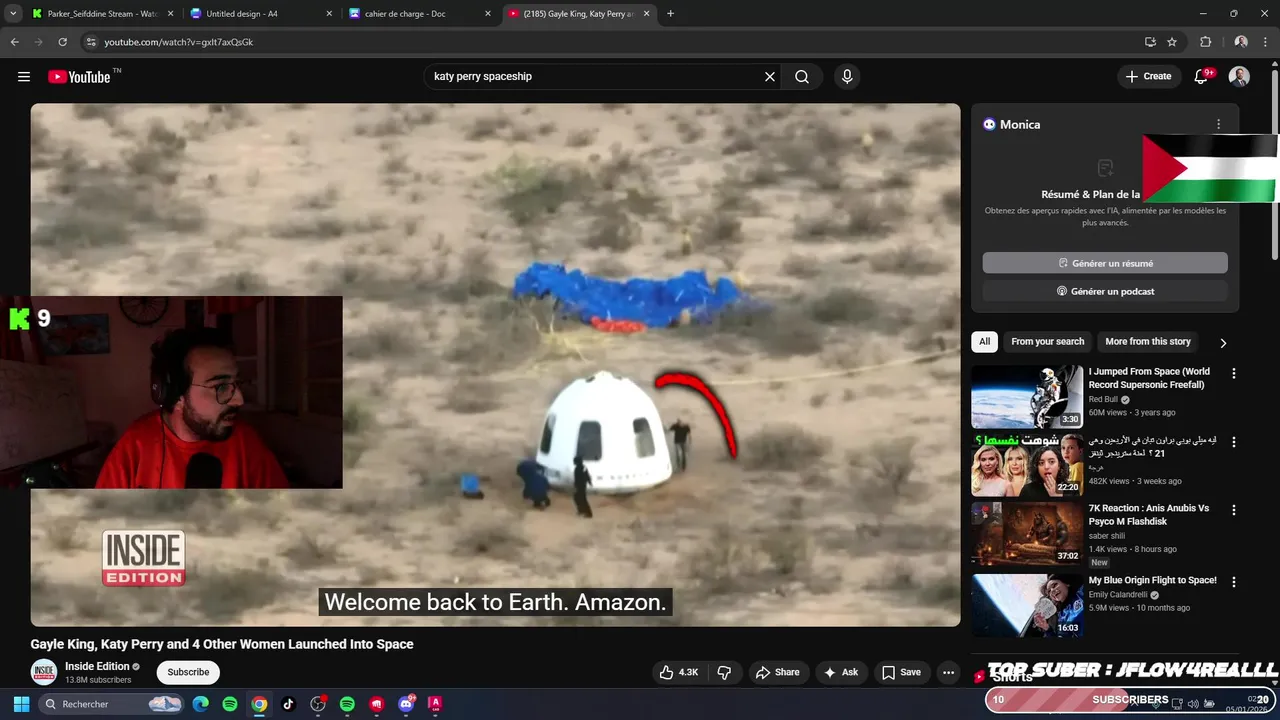Open TikTok from the taskbar
The height and width of the screenshot is (720, 1280).
point(288,704)
